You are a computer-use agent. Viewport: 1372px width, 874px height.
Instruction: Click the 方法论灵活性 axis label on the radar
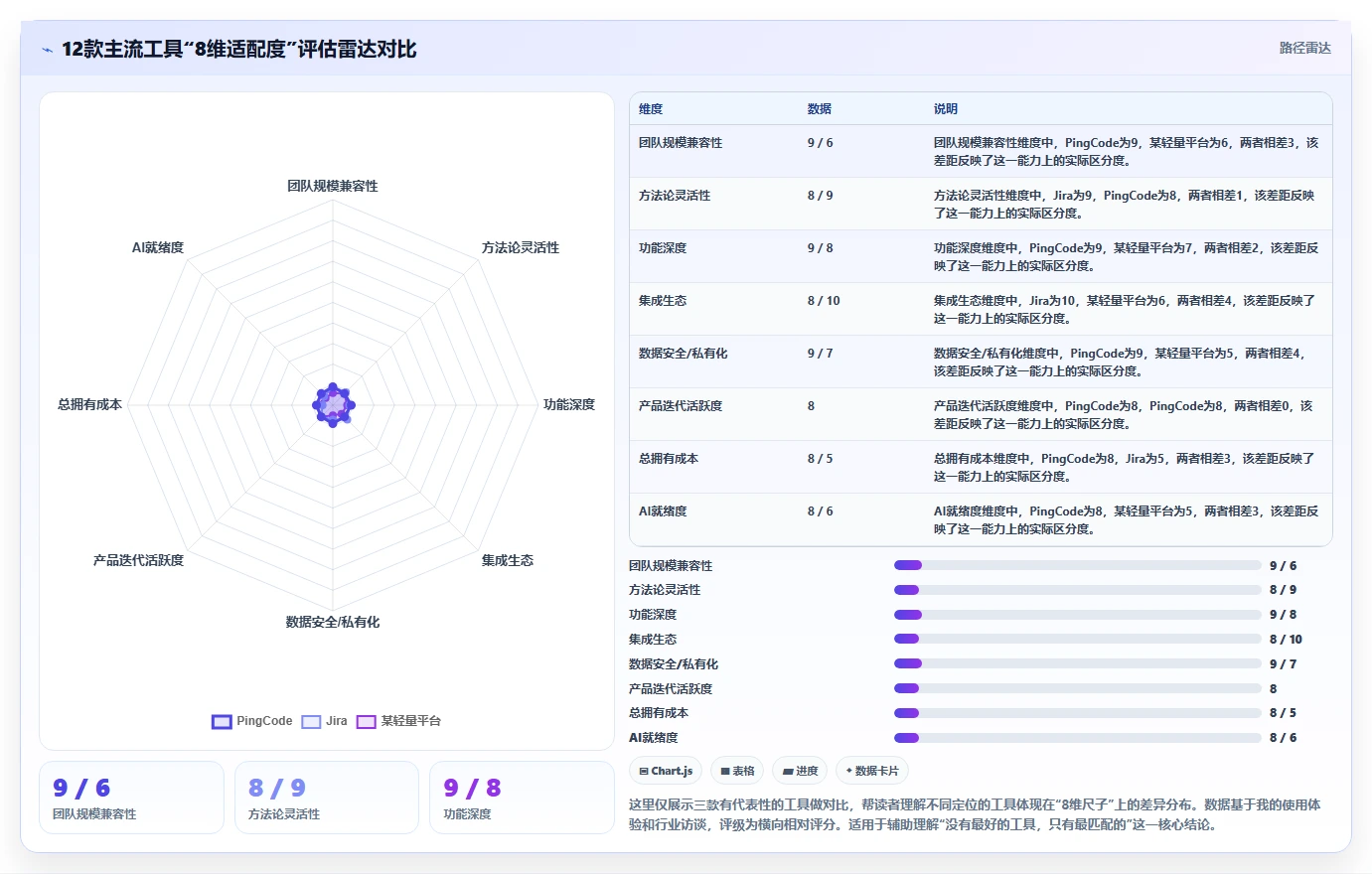point(521,247)
